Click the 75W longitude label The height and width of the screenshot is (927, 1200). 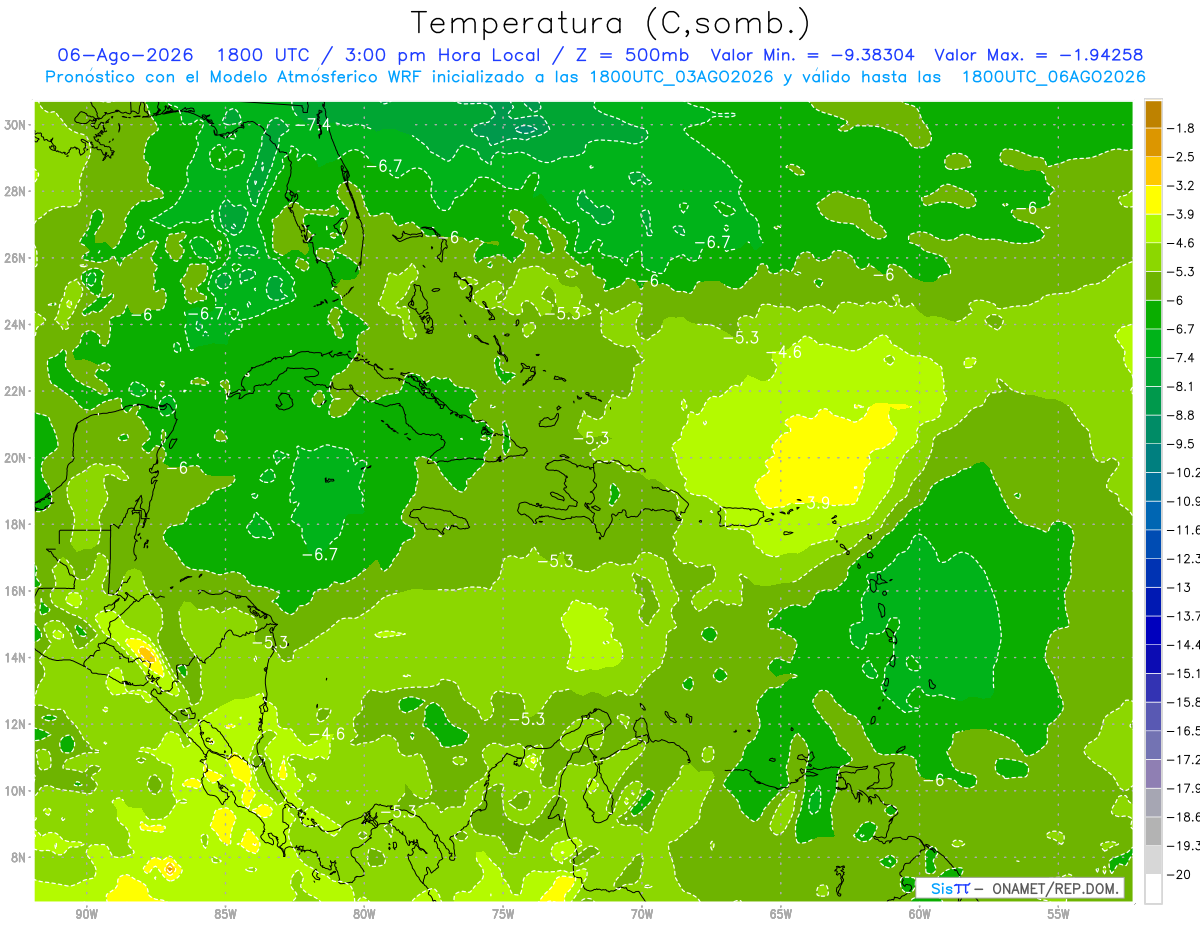(x=503, y=914)
